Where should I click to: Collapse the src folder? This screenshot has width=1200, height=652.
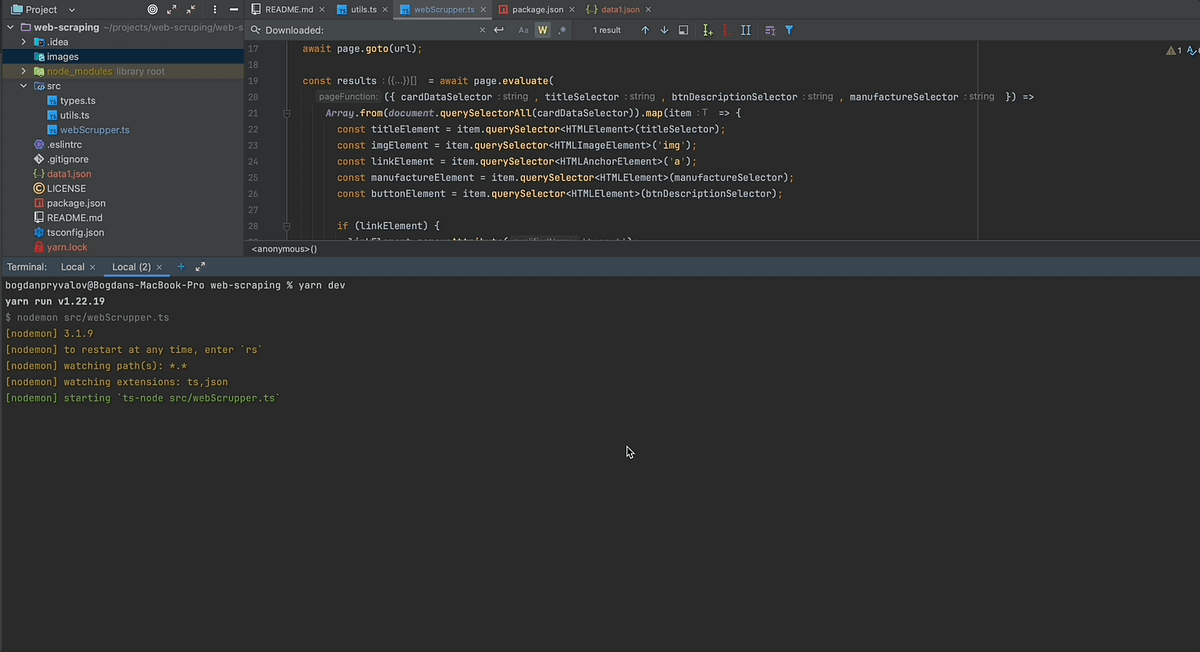24,86
